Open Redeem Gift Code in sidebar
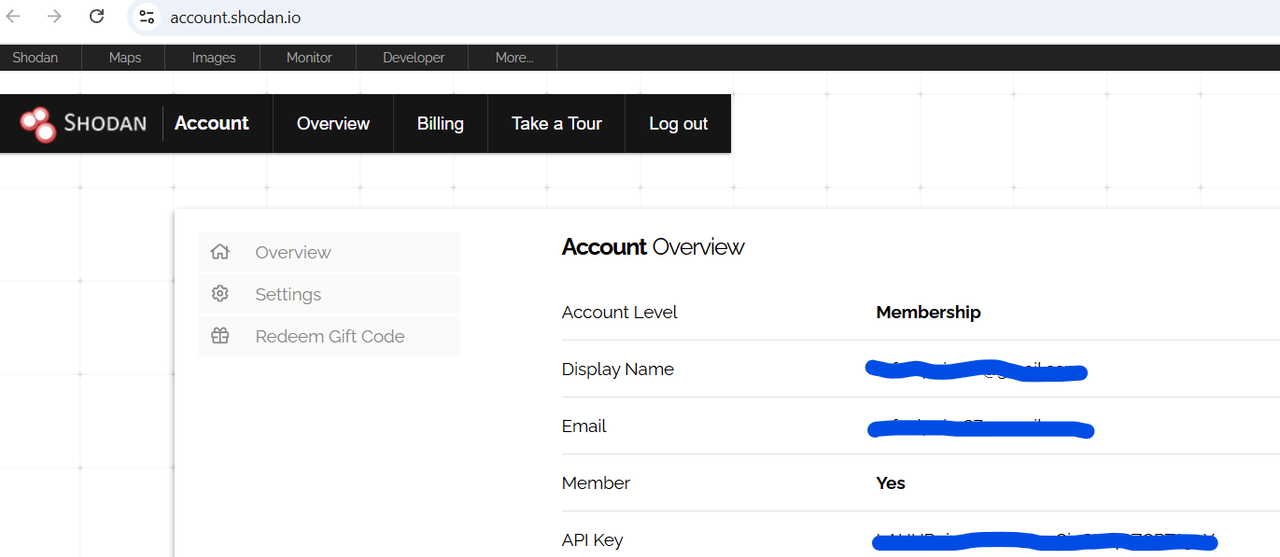Viewport: 1280px width, 557px height. tap(329, 336)
